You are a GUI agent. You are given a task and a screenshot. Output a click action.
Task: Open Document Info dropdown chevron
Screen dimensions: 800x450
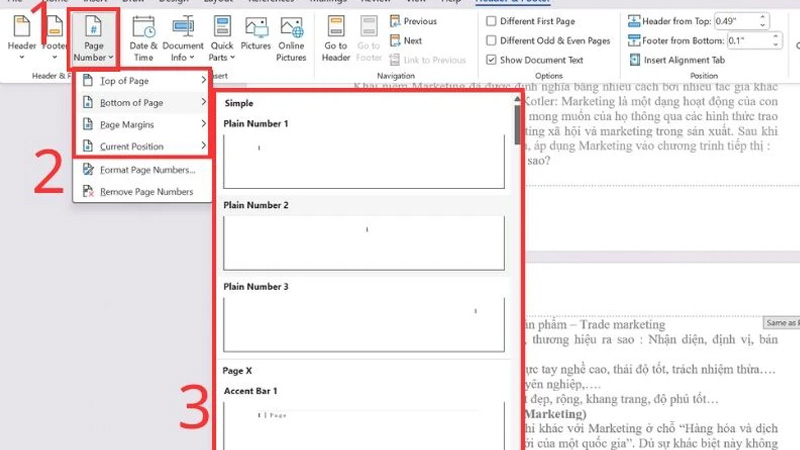(x=191, y=57)
